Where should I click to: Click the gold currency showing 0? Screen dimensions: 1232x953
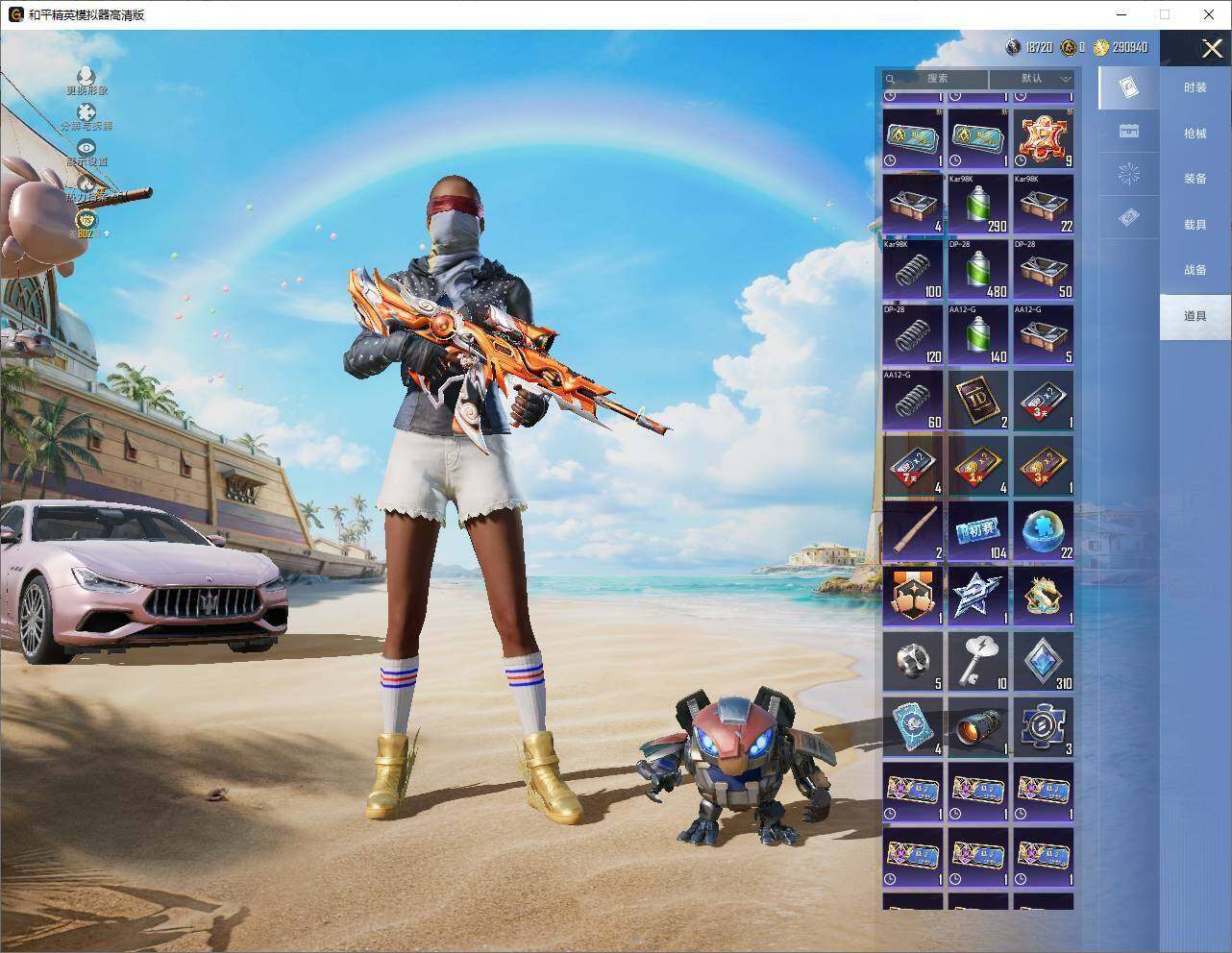pos(1073,47)
